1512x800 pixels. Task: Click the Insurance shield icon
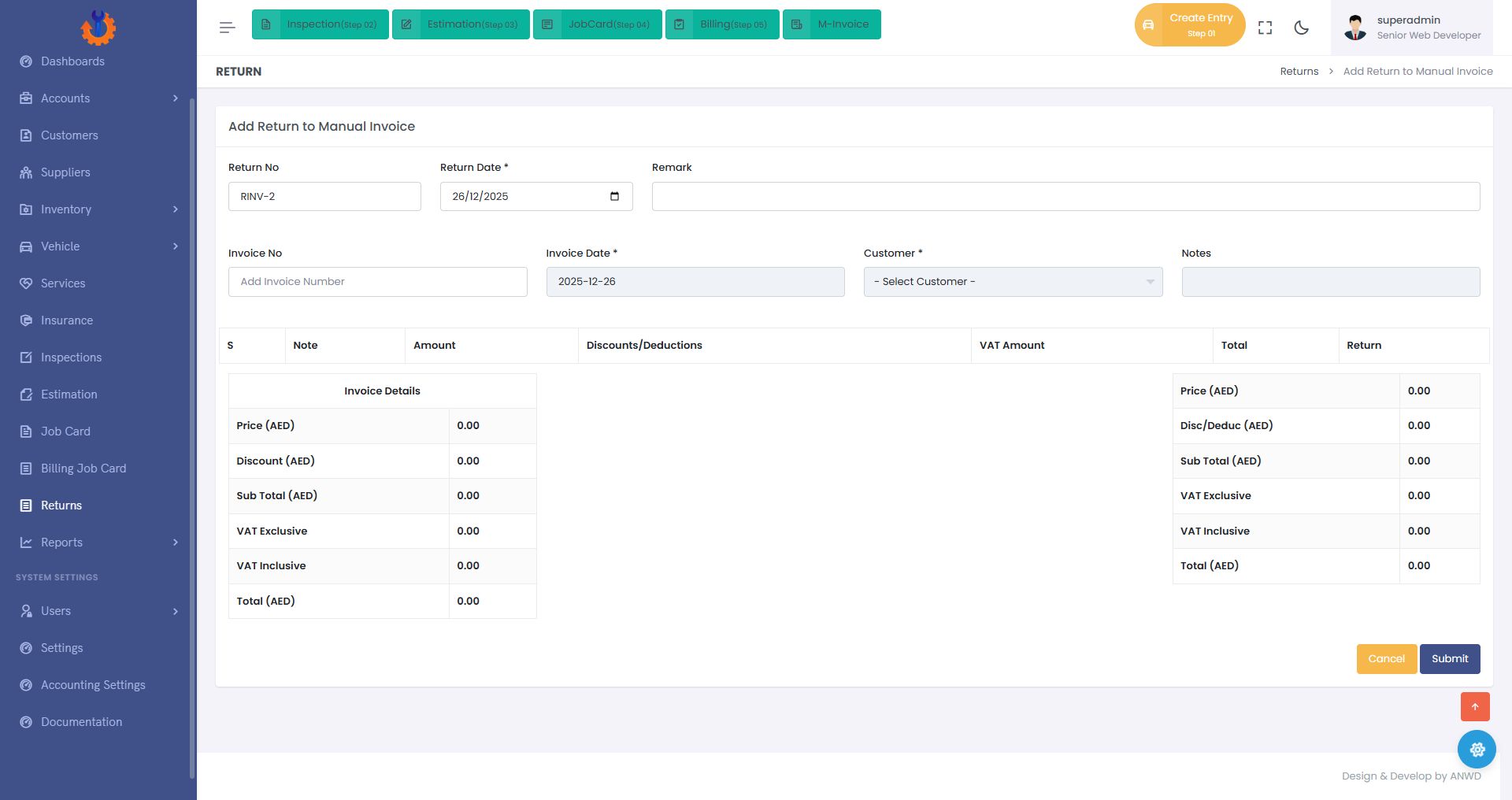point(26,320)
